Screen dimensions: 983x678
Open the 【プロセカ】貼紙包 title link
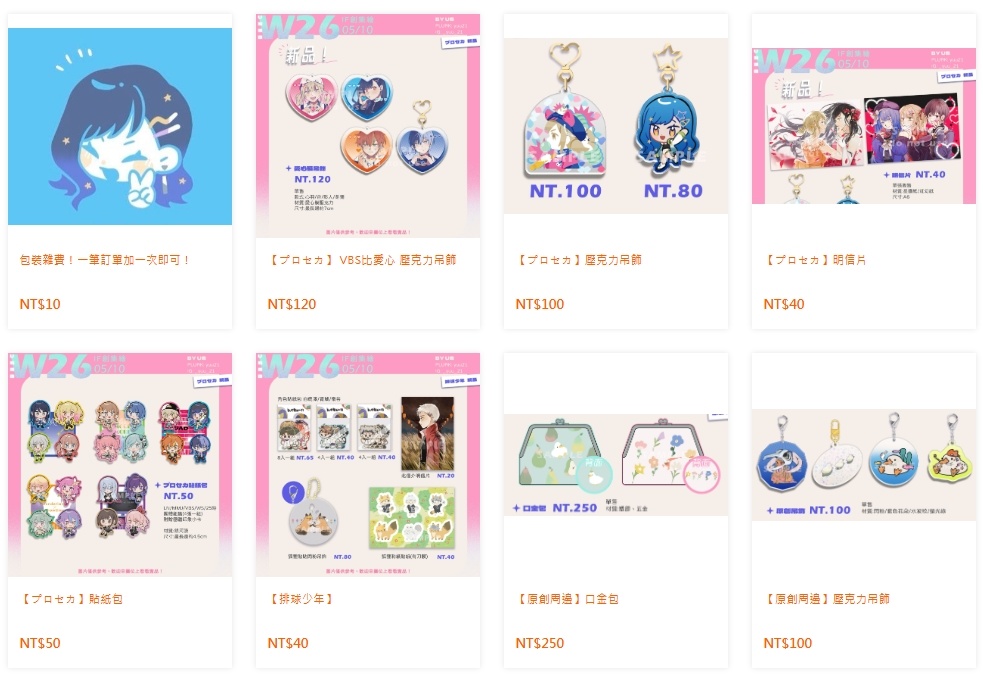(x=71, y=599)
